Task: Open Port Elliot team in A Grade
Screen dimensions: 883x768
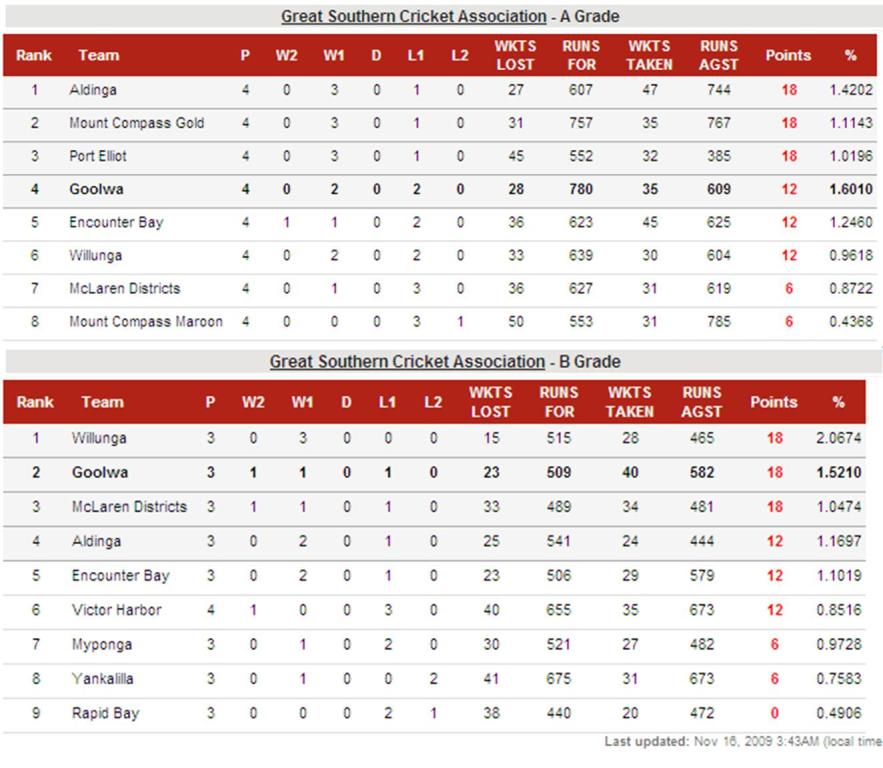Action: coord(98,156)
